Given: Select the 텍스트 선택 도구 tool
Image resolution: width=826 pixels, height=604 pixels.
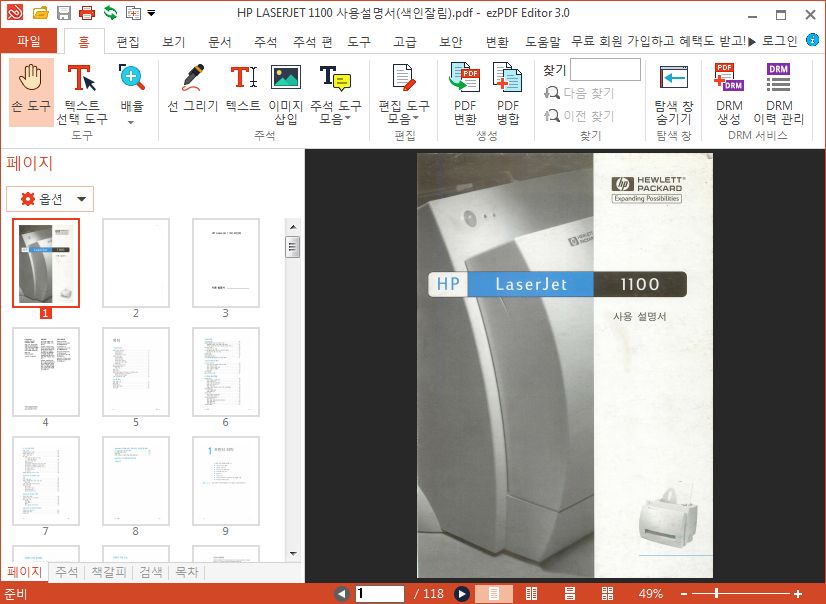Looking at the screenshot, I should 82,93.
